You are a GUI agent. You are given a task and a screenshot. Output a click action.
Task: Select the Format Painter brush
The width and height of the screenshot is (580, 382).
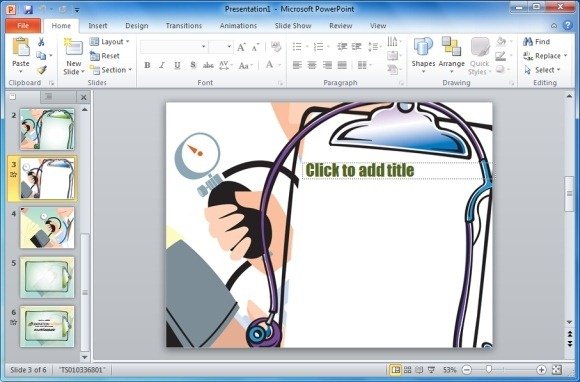click(x=41, y=70)
